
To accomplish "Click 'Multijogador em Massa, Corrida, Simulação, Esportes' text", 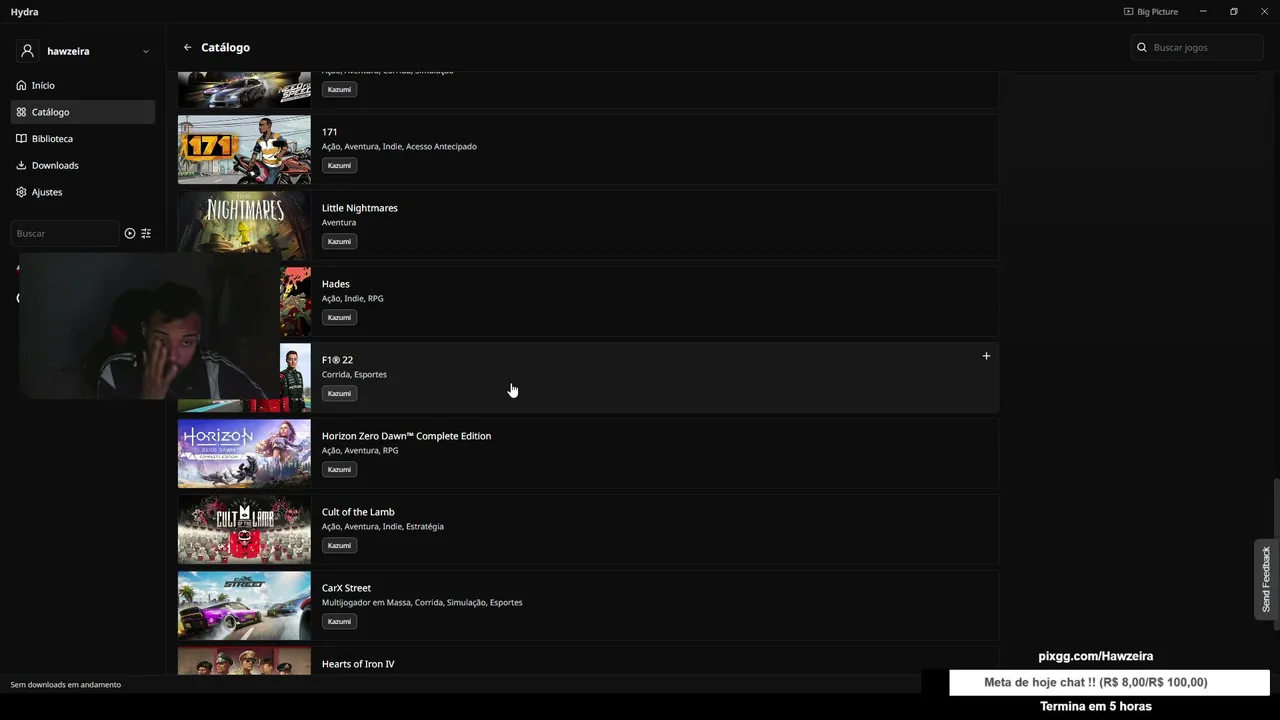I will click(x=422, y=602).
